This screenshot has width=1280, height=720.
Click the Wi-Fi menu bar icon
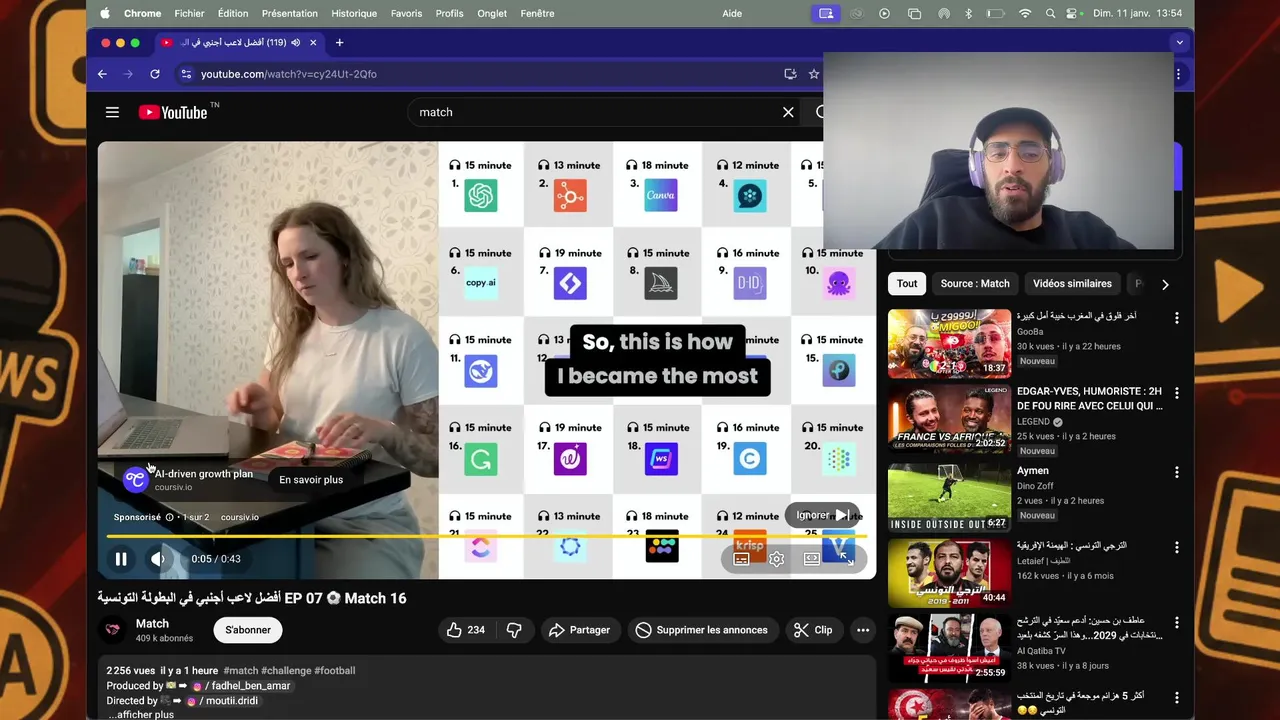[x=1025, y=14]
